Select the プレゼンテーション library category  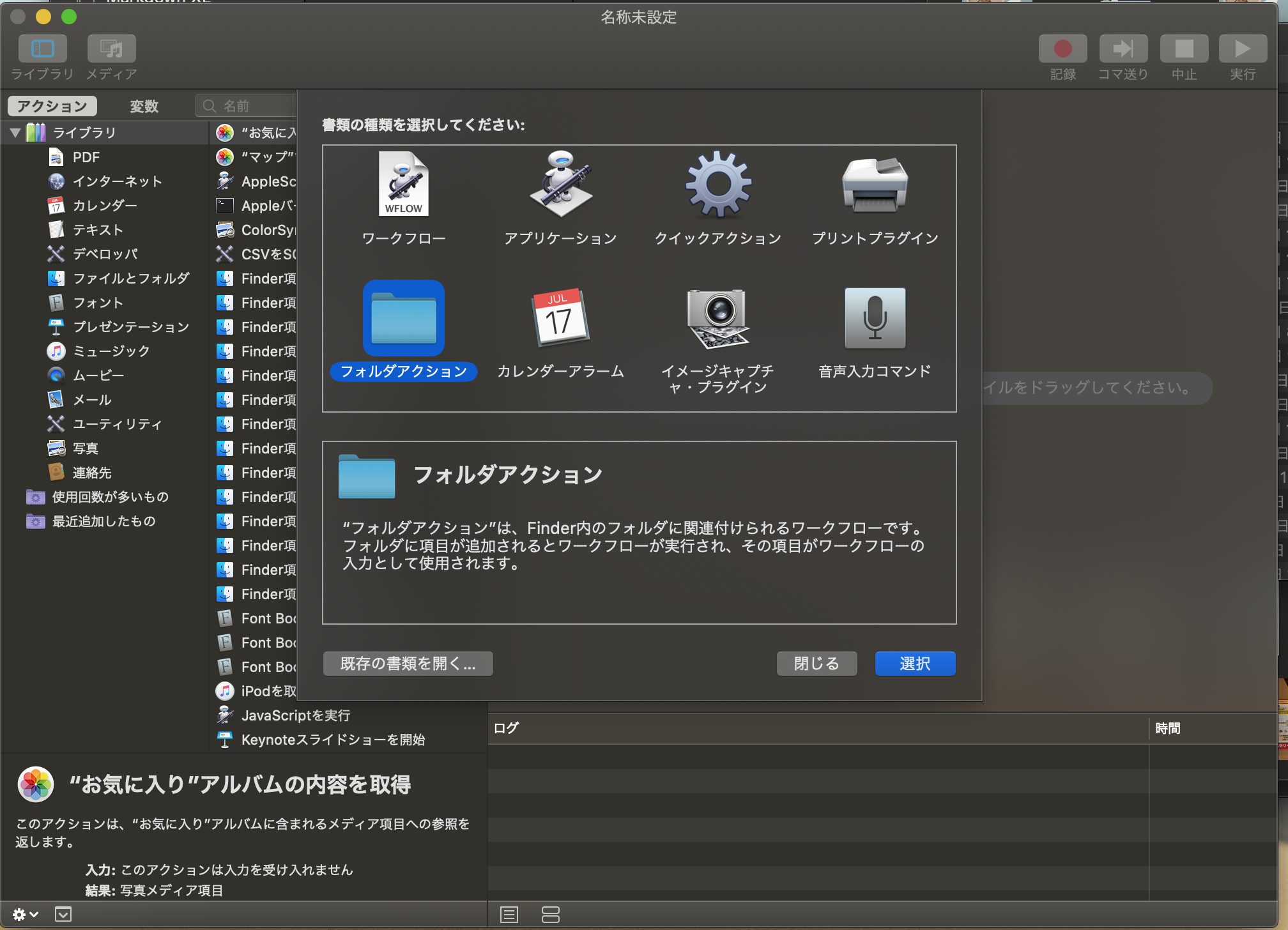[x=104, y=327]
